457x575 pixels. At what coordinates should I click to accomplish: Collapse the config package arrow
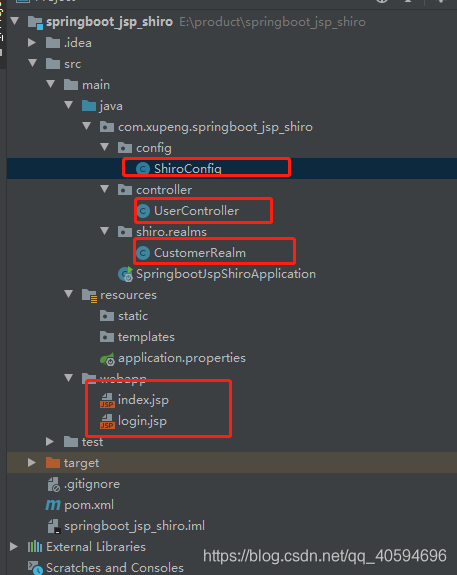point(105,147)
